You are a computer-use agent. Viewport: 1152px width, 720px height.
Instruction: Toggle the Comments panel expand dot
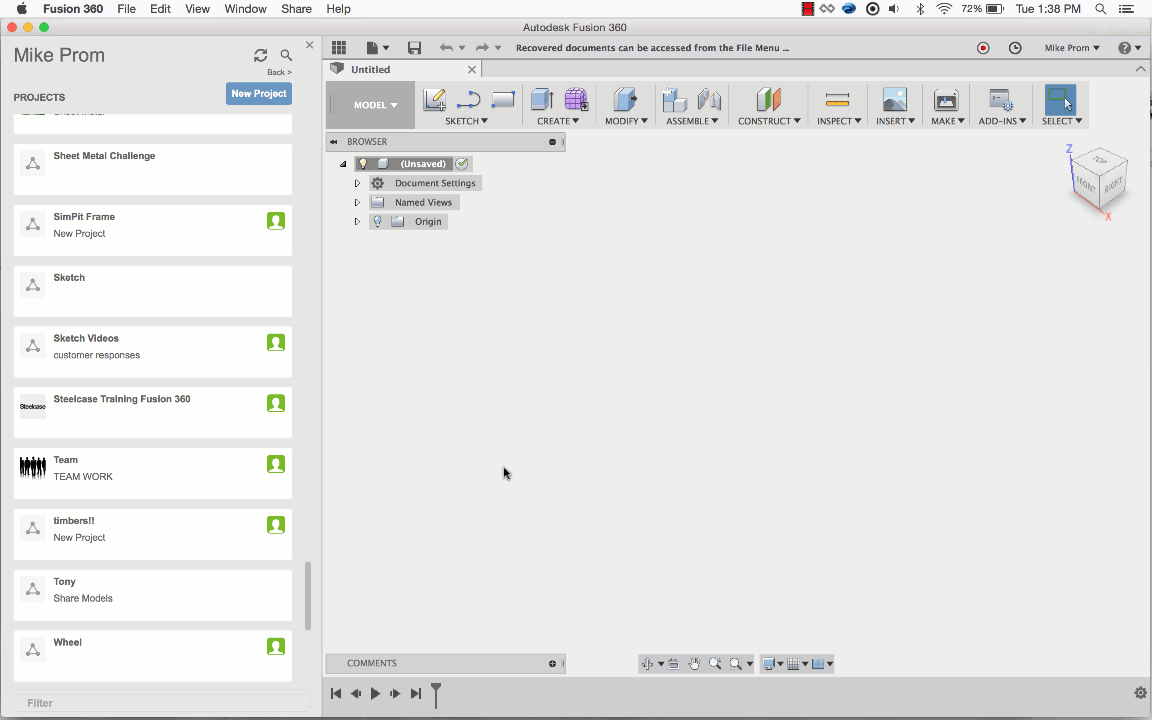pyautogui.click(x=552, y=663)
